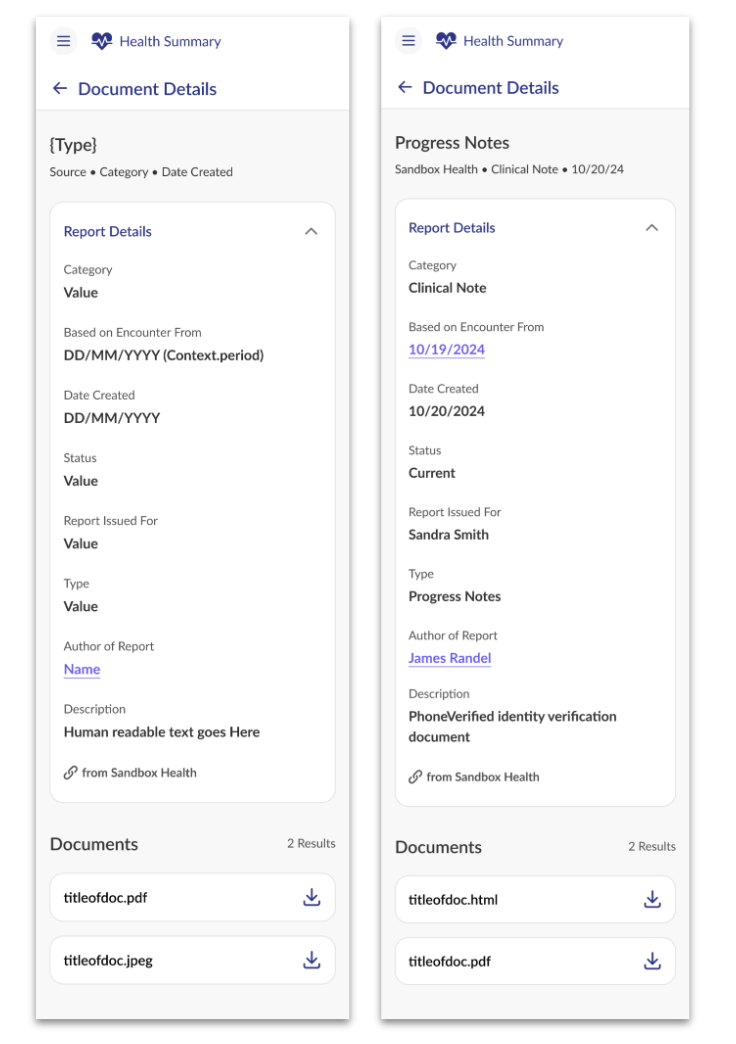Click '2 Results' in left mockup
This screenshot has width=736, height=1044.
[x=311, y=843]
